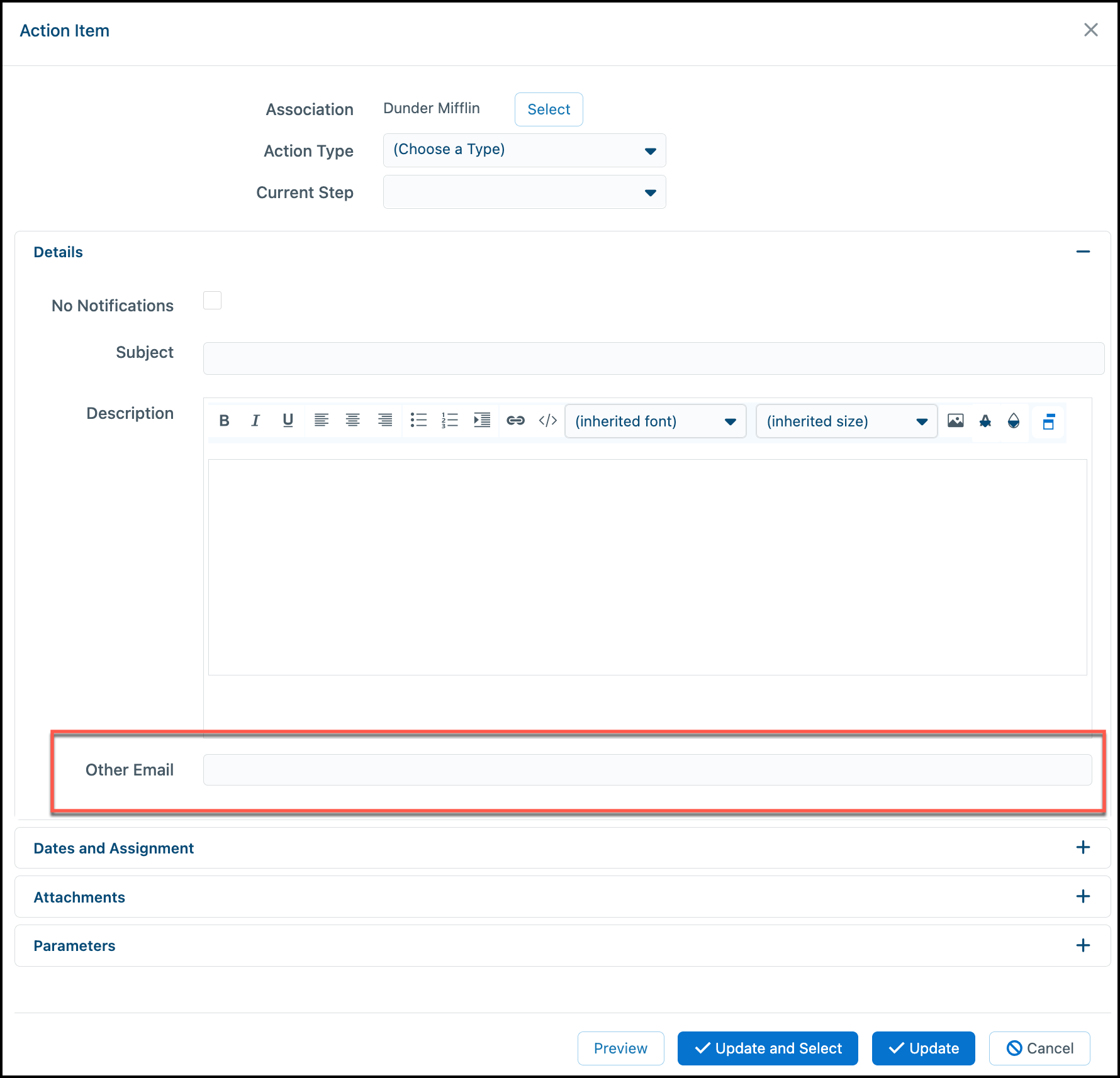Expand the Parameters section

point(1083,945)
